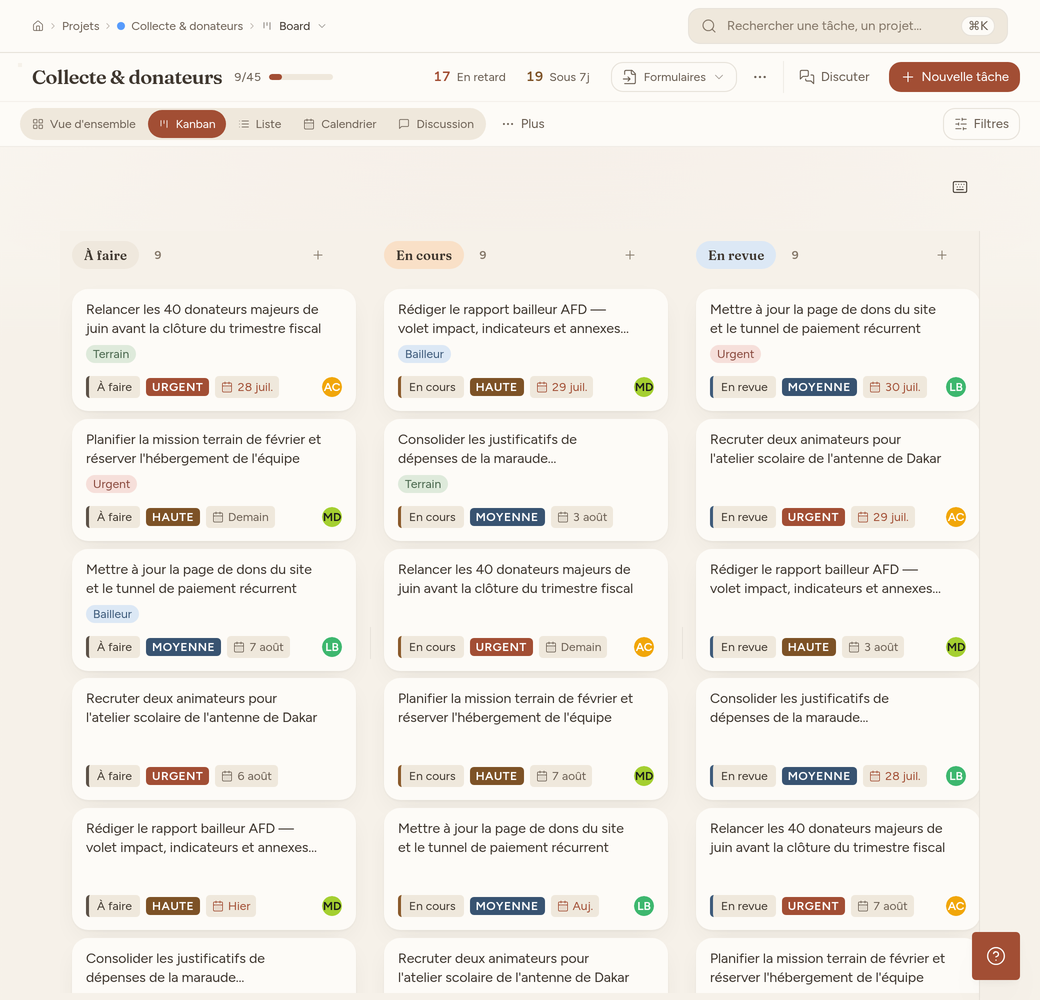
Task: Click the search magnifier icon
Action: click(708, 26)
